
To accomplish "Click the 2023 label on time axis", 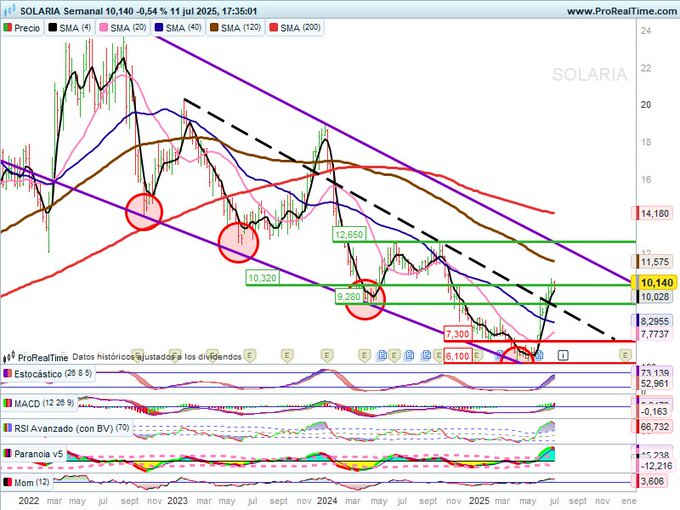I will (177, 500).
